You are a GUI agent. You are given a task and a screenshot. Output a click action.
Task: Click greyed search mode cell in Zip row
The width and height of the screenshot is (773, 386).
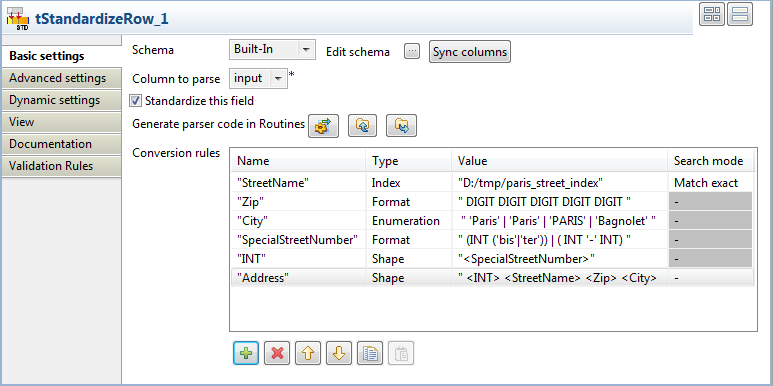(x=710, y=202)
